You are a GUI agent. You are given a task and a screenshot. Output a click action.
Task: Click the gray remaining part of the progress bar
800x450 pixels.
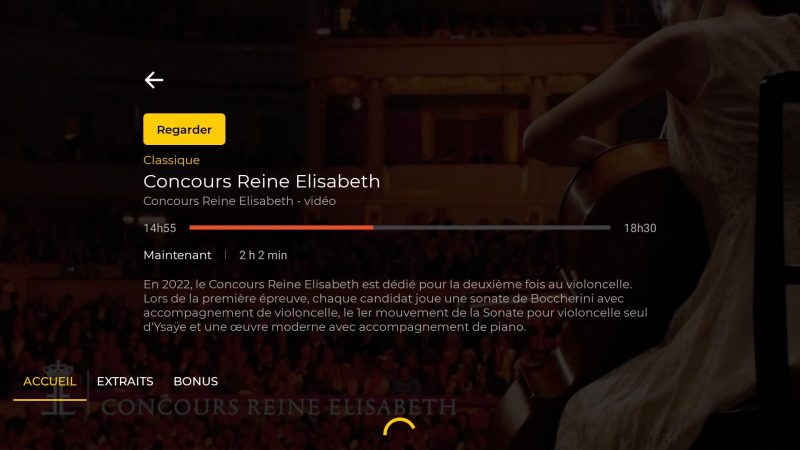tap(492, 228)
